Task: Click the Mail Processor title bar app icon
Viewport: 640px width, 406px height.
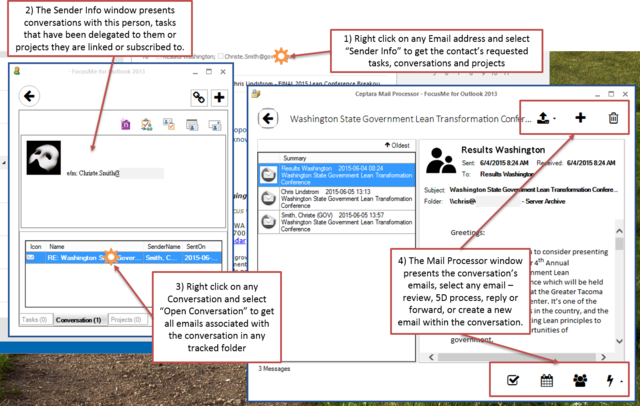Action: point(256,93)
